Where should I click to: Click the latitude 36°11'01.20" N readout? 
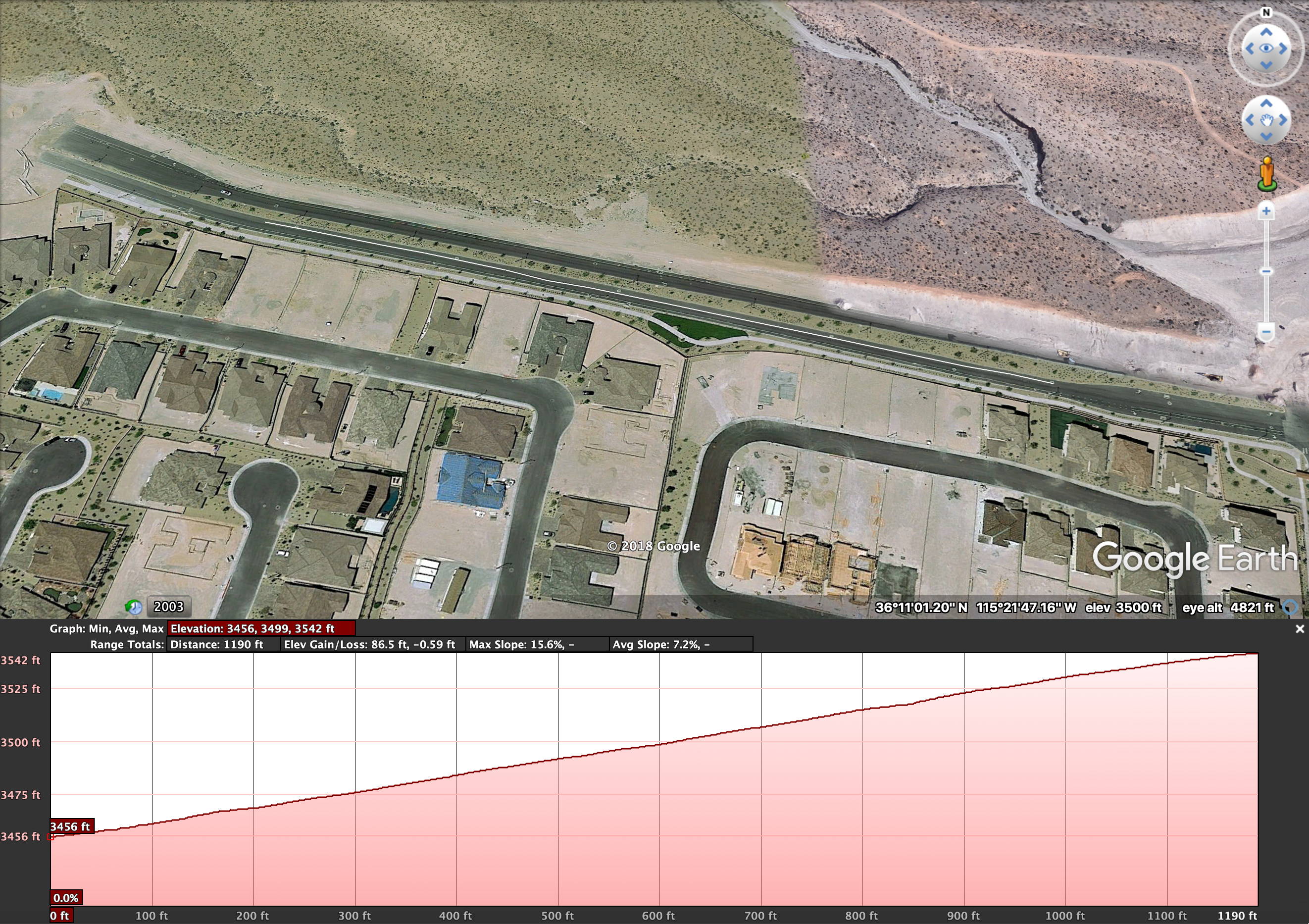(x=921, y=608)
